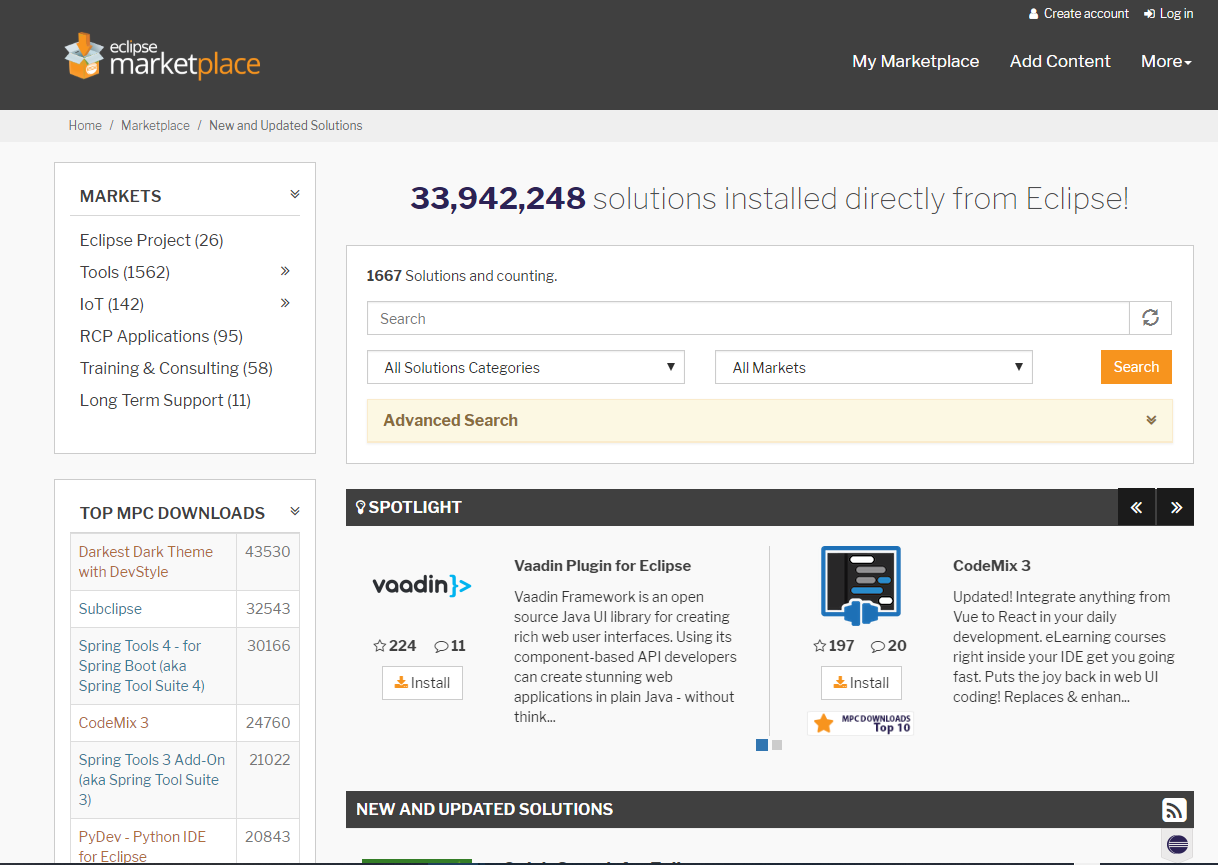The width and height of the screenshot is (1218, 865).
Task: Open Training & Consulting (58) market
Action: (x=176, y=368)
